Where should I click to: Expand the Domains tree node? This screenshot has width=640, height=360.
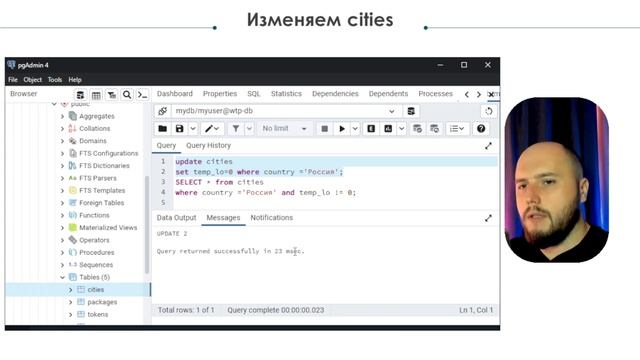click(x=62, y=141)
